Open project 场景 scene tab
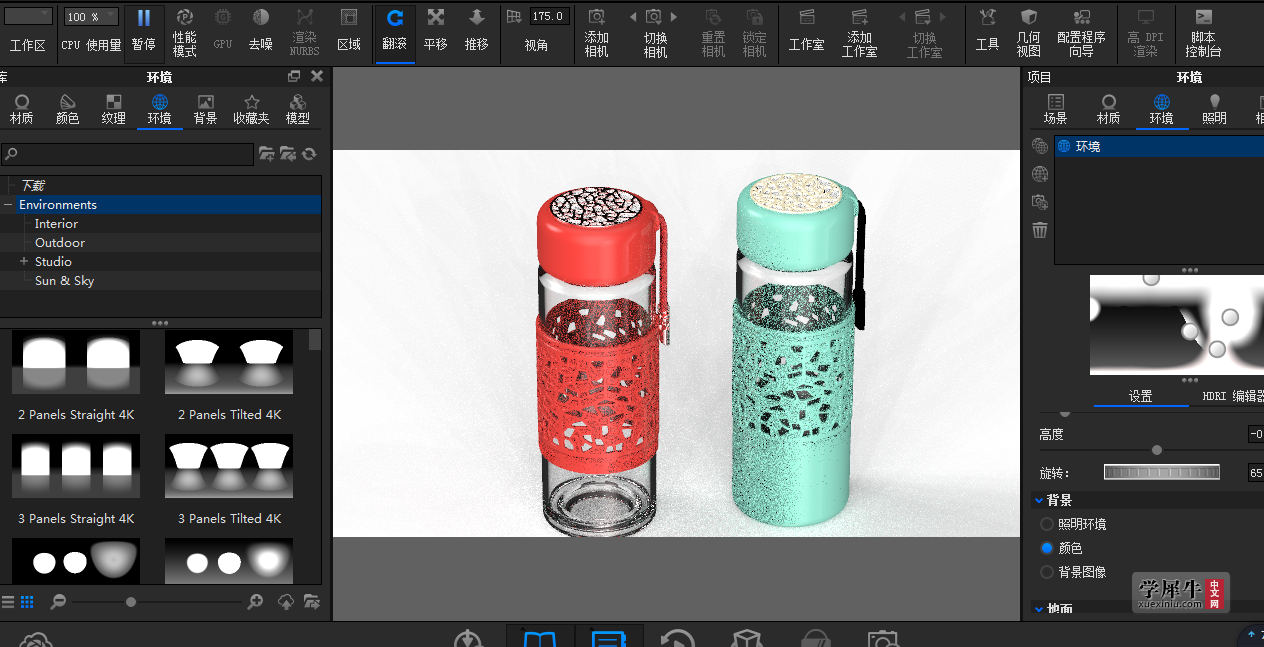This screenshot has height=647, width=1264. pyautogui.click(x=1055, y=110)
